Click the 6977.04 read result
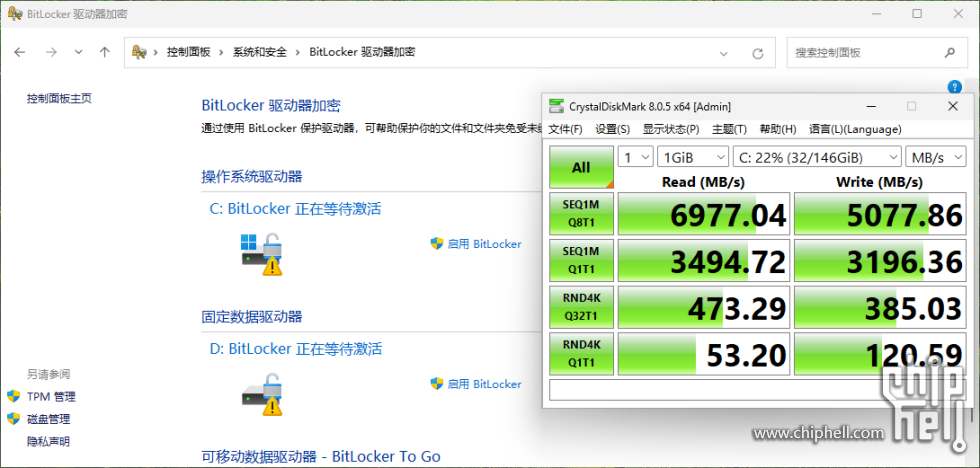The height and width of the screenshot is (468, 980). click(x=704, y=214)
